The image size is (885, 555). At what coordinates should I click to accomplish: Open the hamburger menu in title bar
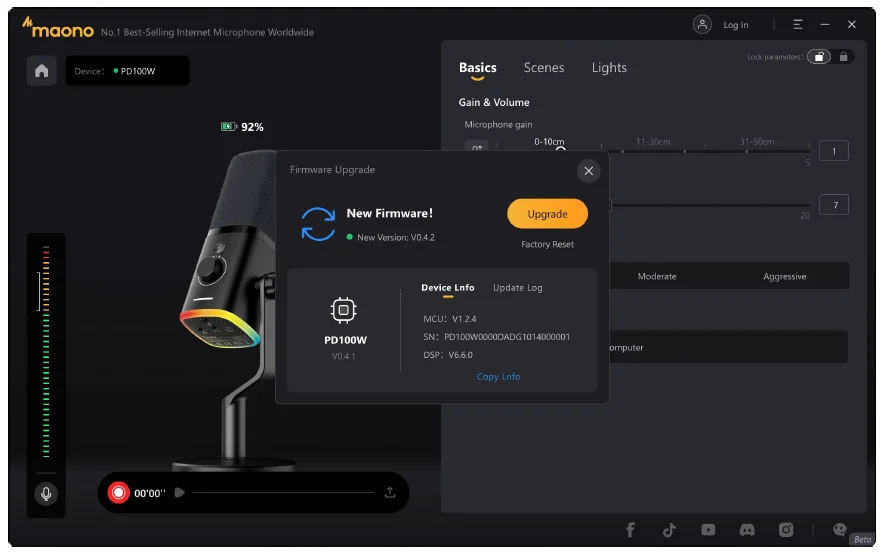tap(798, 25)
